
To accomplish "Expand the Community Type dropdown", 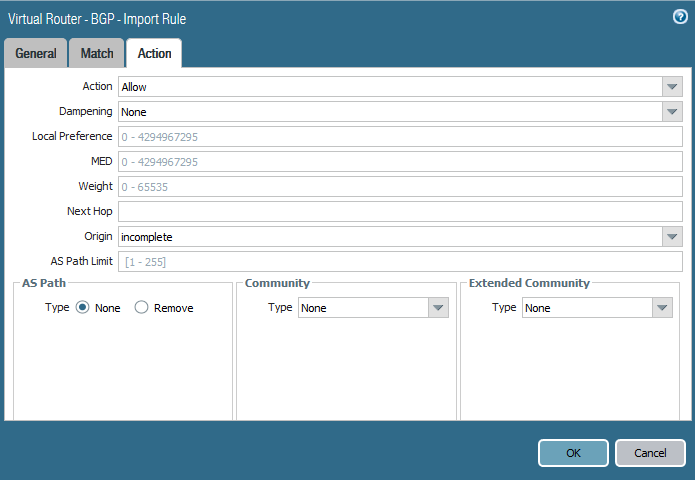I will (x=438, y=308).
